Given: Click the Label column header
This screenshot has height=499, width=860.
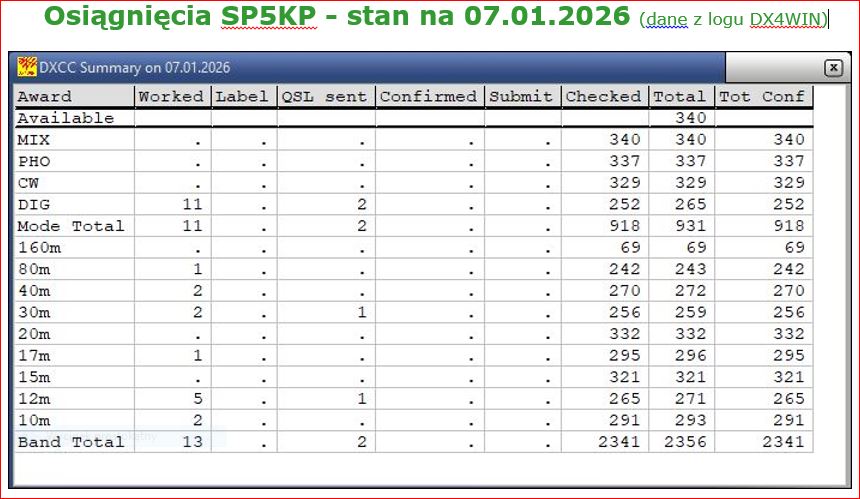Looking at the screenshot, I should tap(242, 97).
